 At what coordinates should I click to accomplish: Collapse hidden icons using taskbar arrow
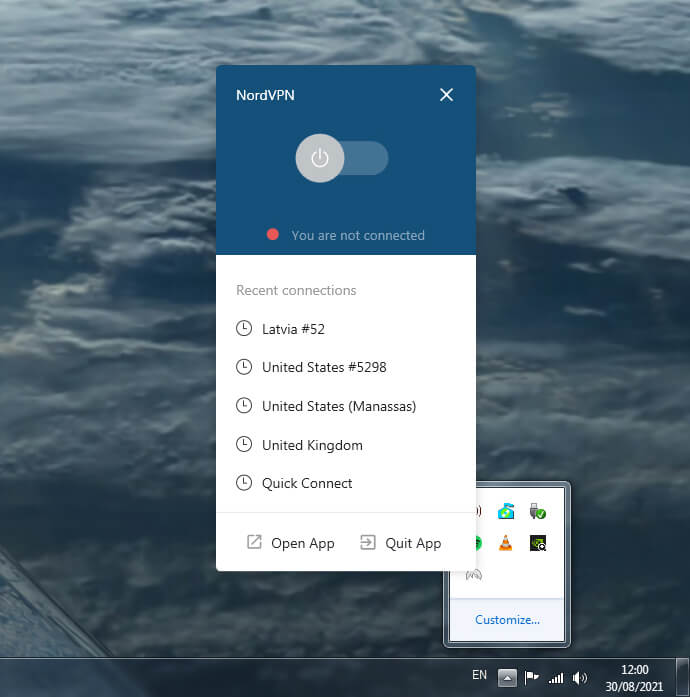(507, 678)
